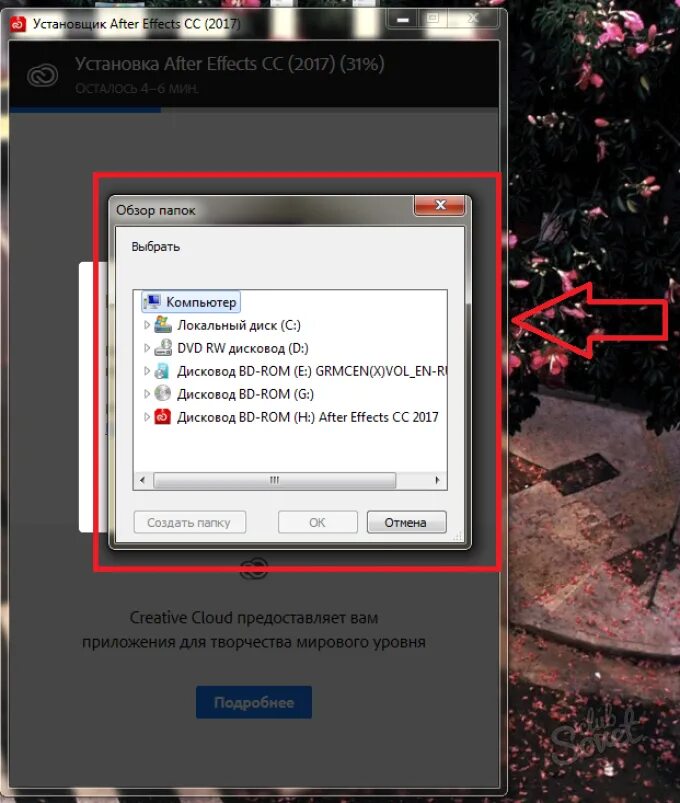680x803 pixels.
Task: Click the 'Установка After Effects CC (2017) (31%)' heading
Action: click(x=229, y=64)
